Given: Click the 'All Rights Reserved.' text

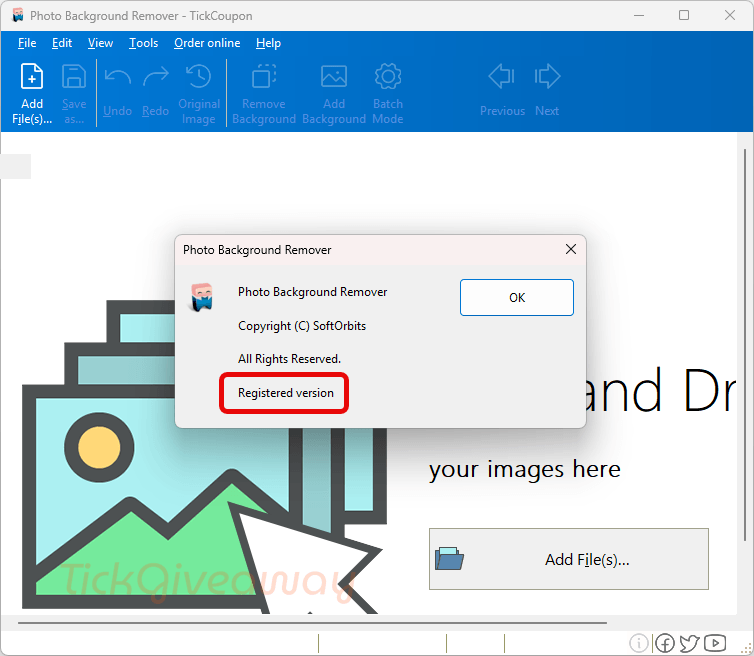Looking at the screenshot, I should tap(289, 359).
